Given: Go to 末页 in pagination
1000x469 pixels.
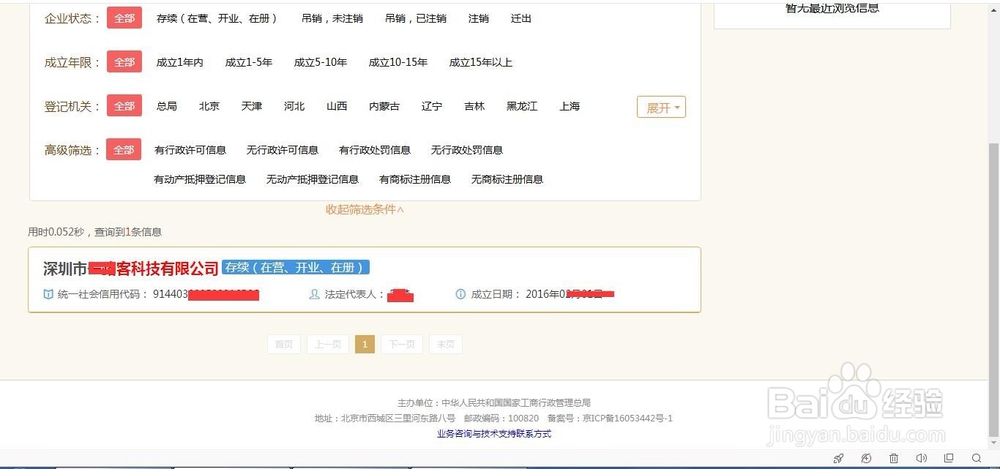Looking at the screenshot, I should point(445,345).
